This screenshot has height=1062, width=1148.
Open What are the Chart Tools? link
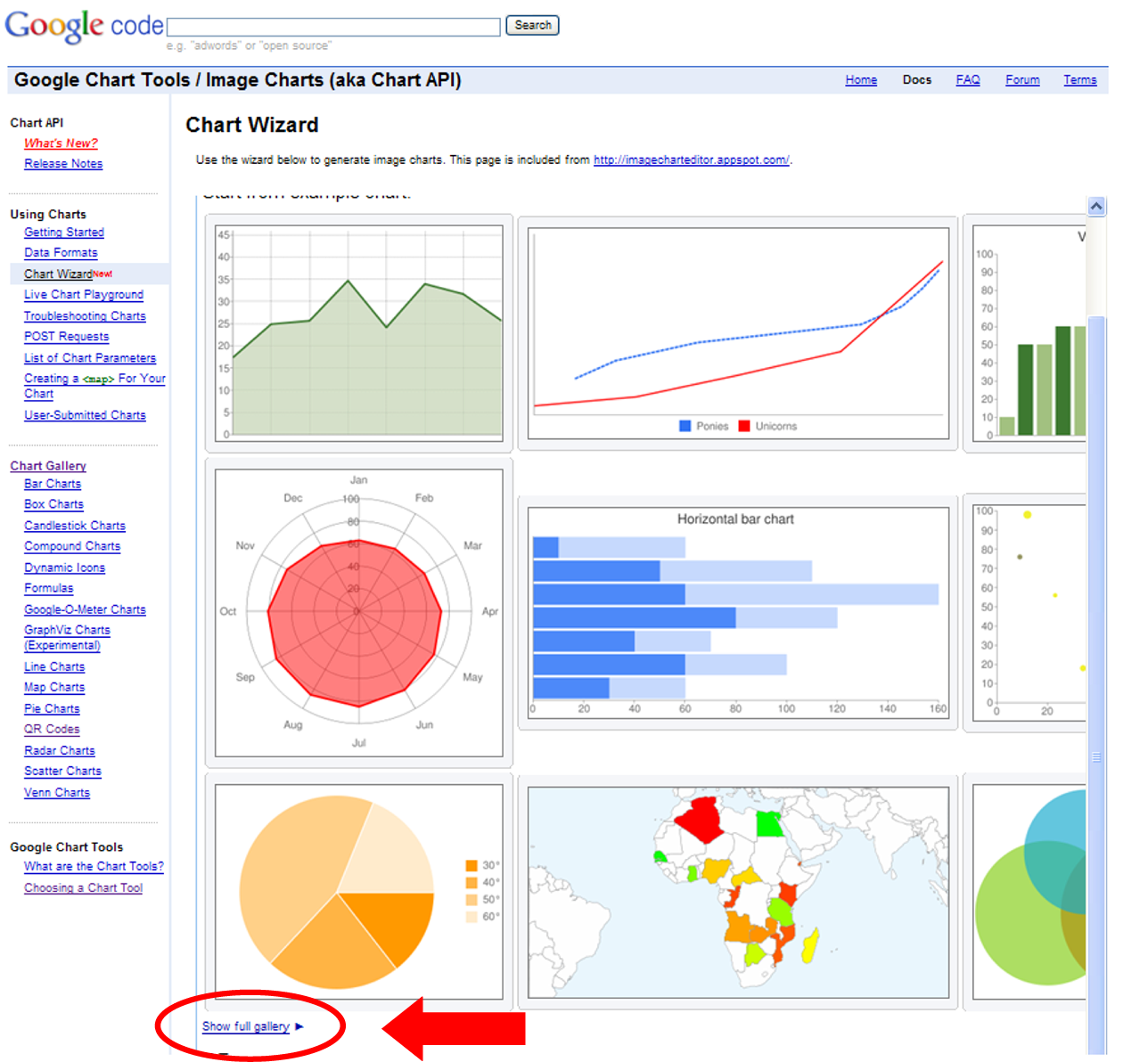point(94,866)
